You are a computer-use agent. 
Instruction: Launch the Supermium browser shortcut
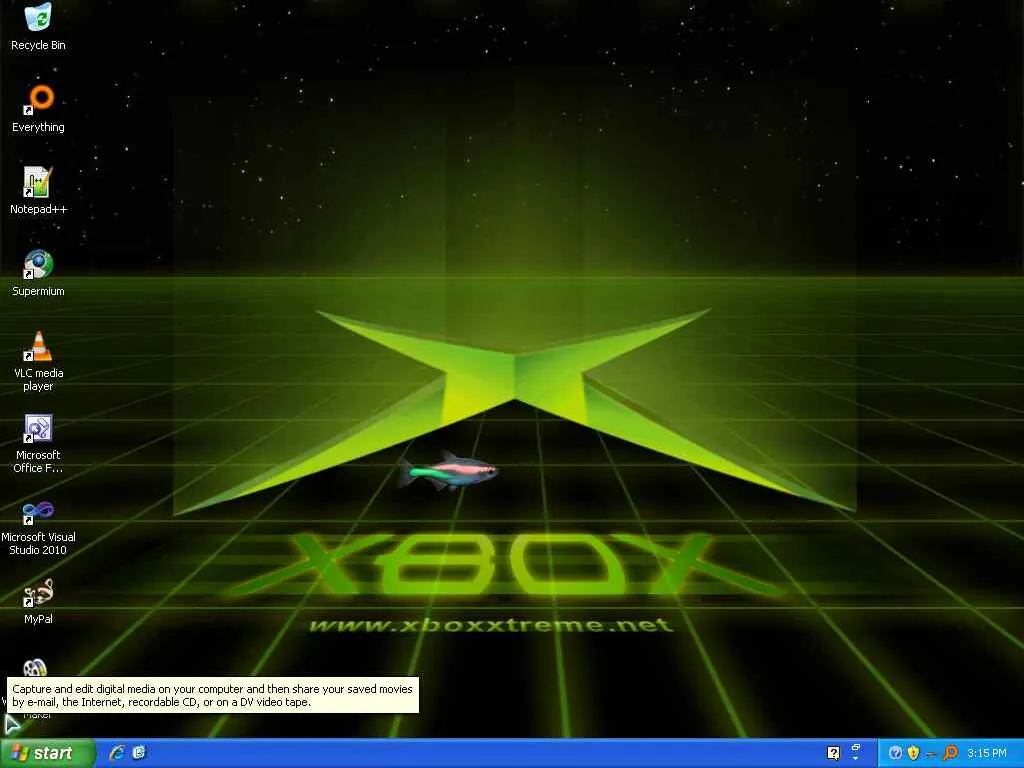point(38,273)
